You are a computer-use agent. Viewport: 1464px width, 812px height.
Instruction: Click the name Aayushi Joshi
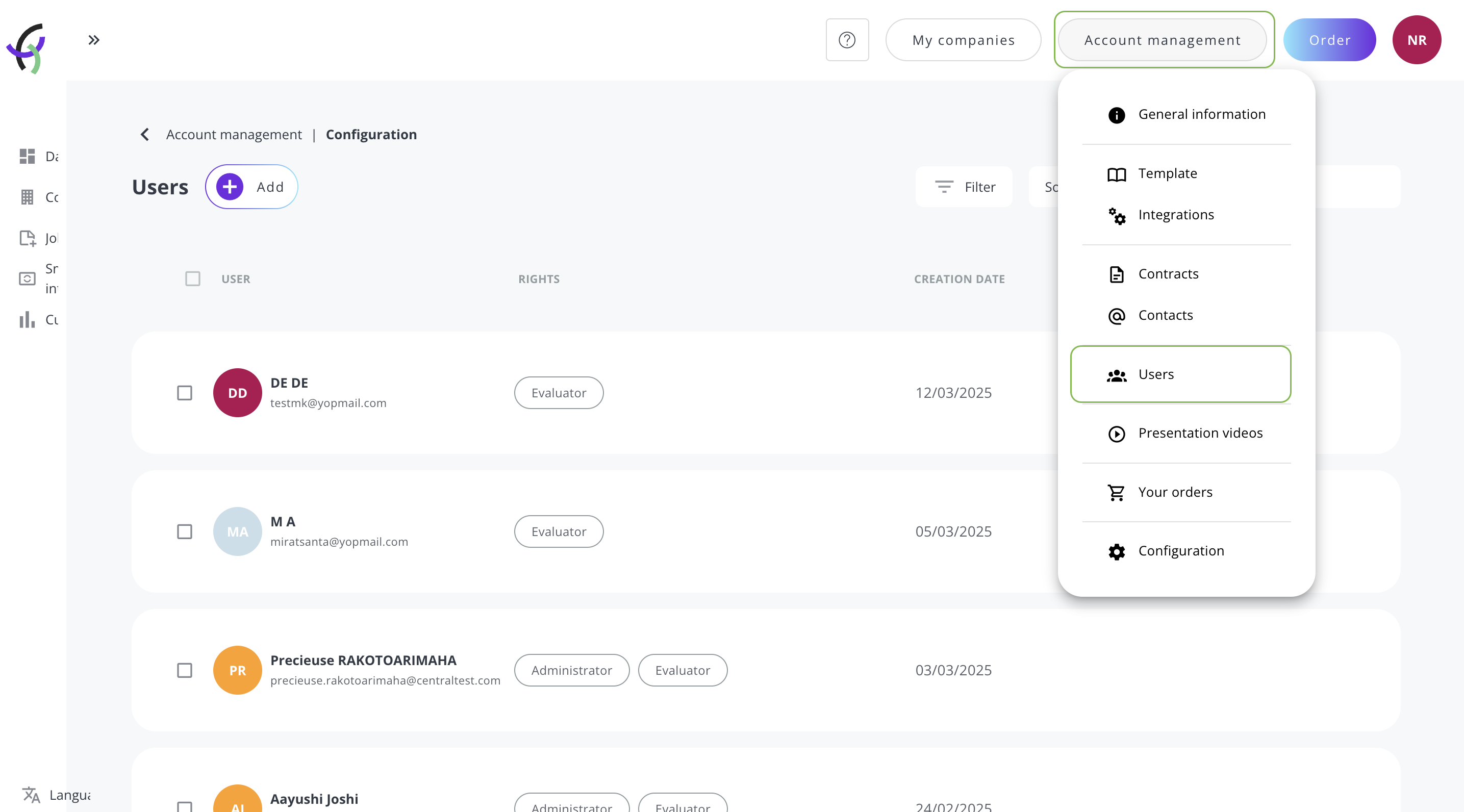pos(314,799)
